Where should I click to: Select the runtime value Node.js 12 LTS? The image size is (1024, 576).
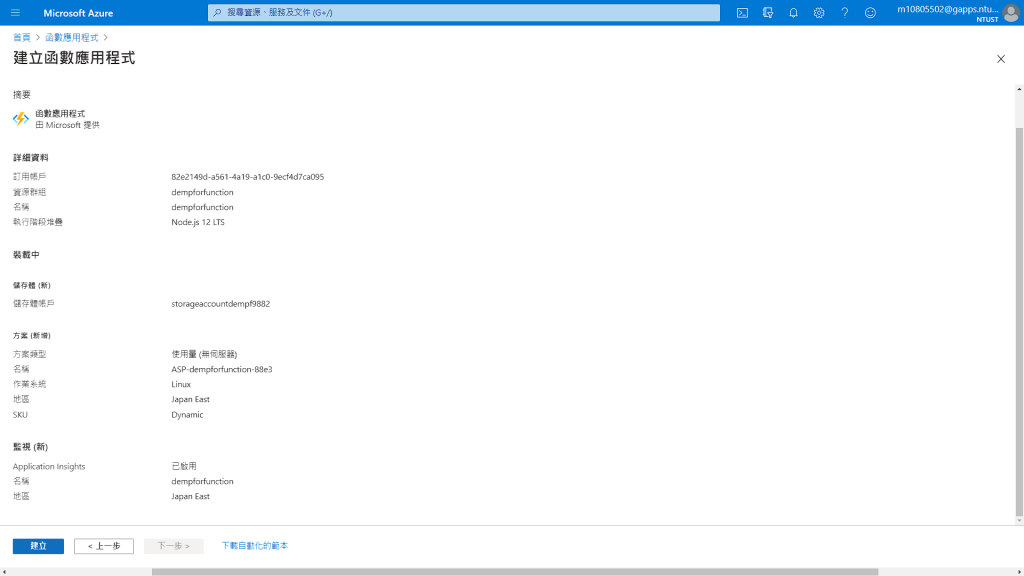pos(198,222)
